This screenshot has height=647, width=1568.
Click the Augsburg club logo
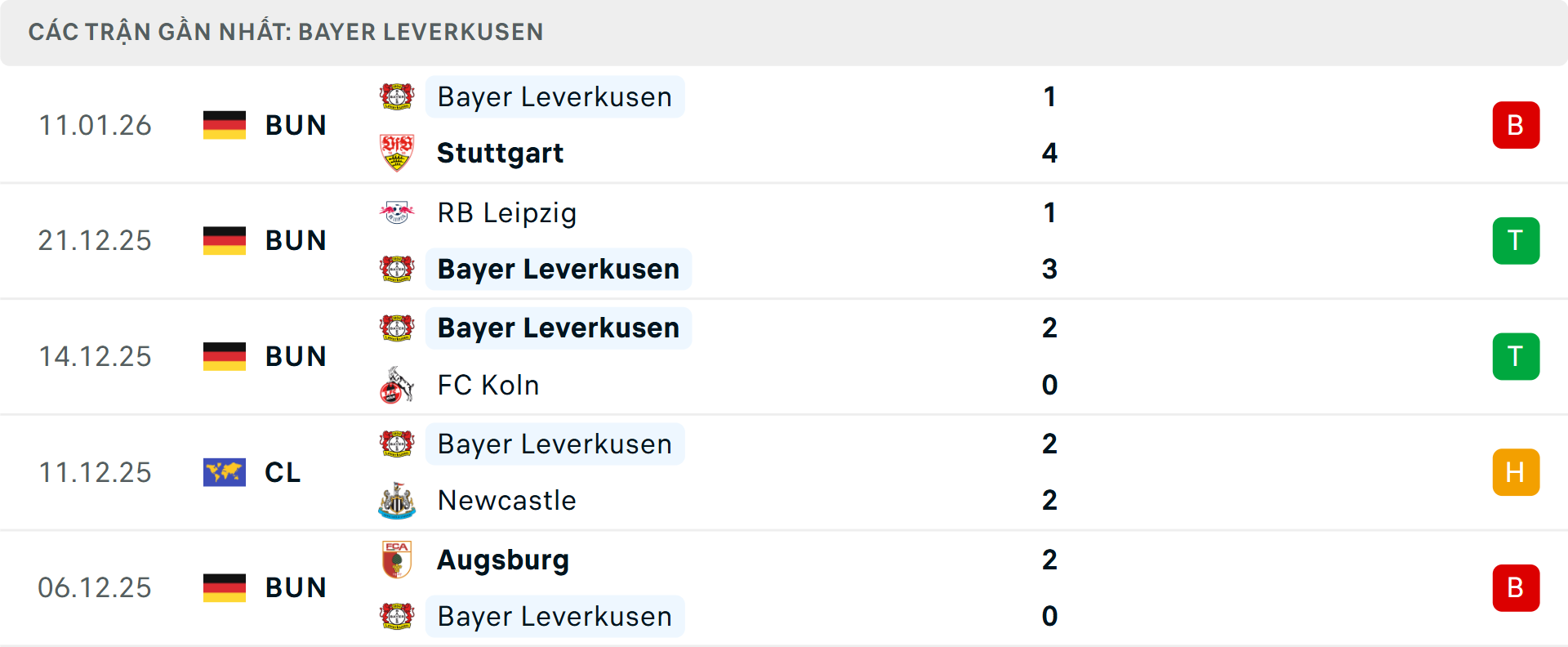tap(399, 560)
